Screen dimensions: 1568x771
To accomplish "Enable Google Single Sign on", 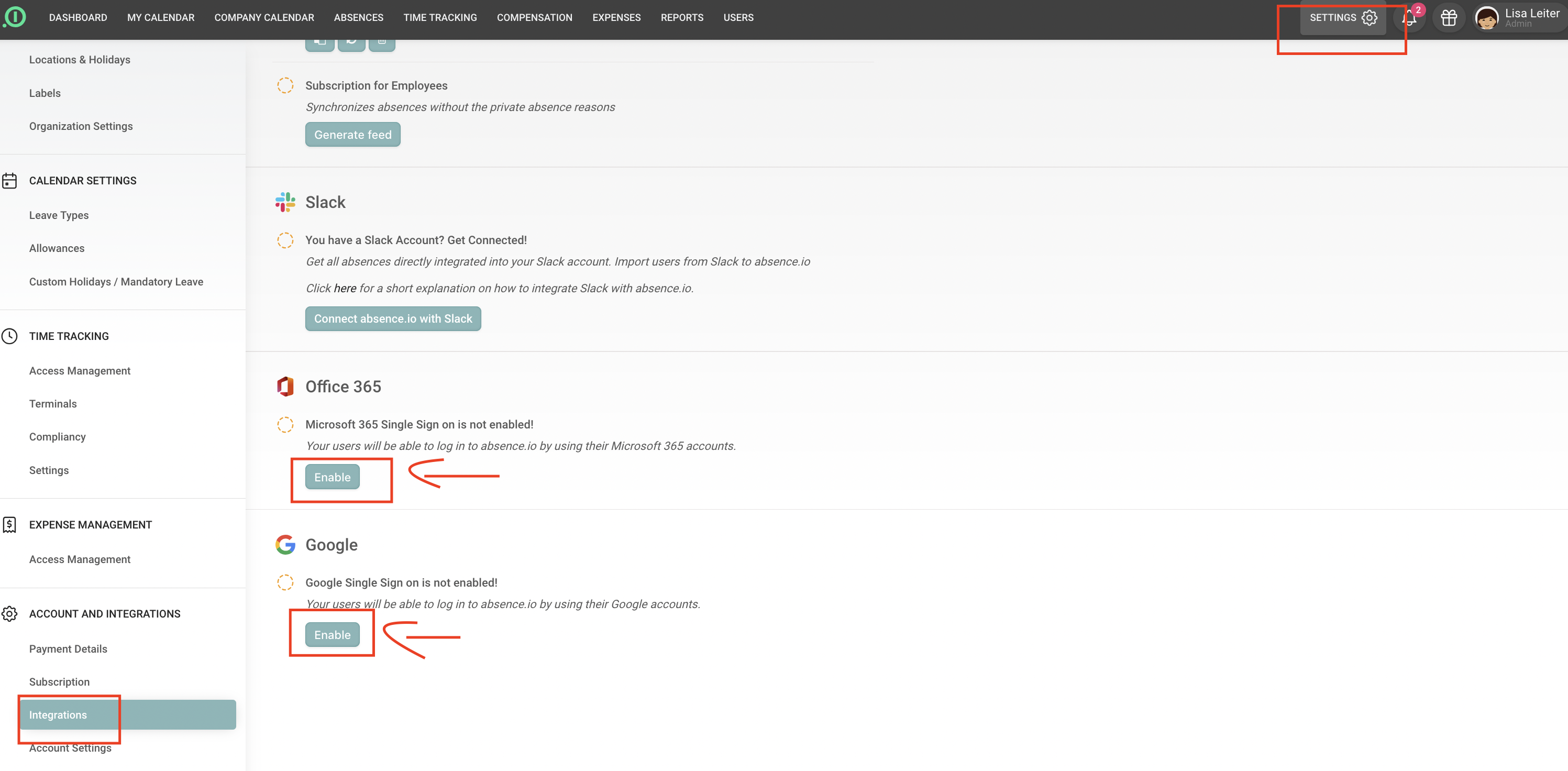I will (333, 635).
